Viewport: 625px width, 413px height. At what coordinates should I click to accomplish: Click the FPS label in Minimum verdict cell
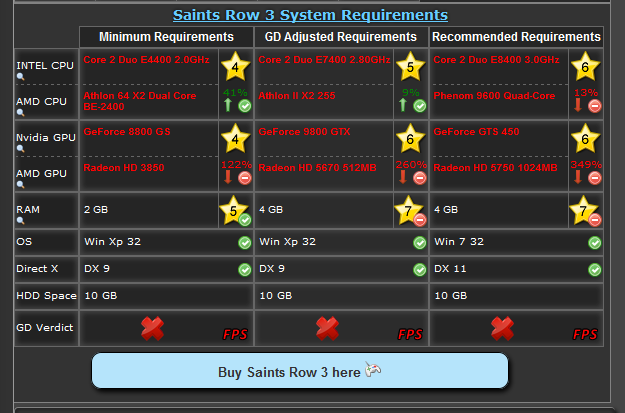coord(235,334)
